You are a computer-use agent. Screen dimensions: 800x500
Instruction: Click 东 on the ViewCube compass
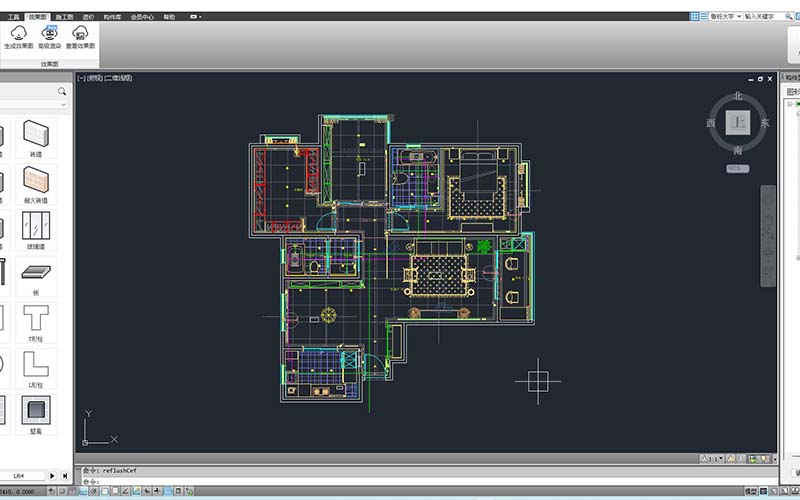(764, 122)
